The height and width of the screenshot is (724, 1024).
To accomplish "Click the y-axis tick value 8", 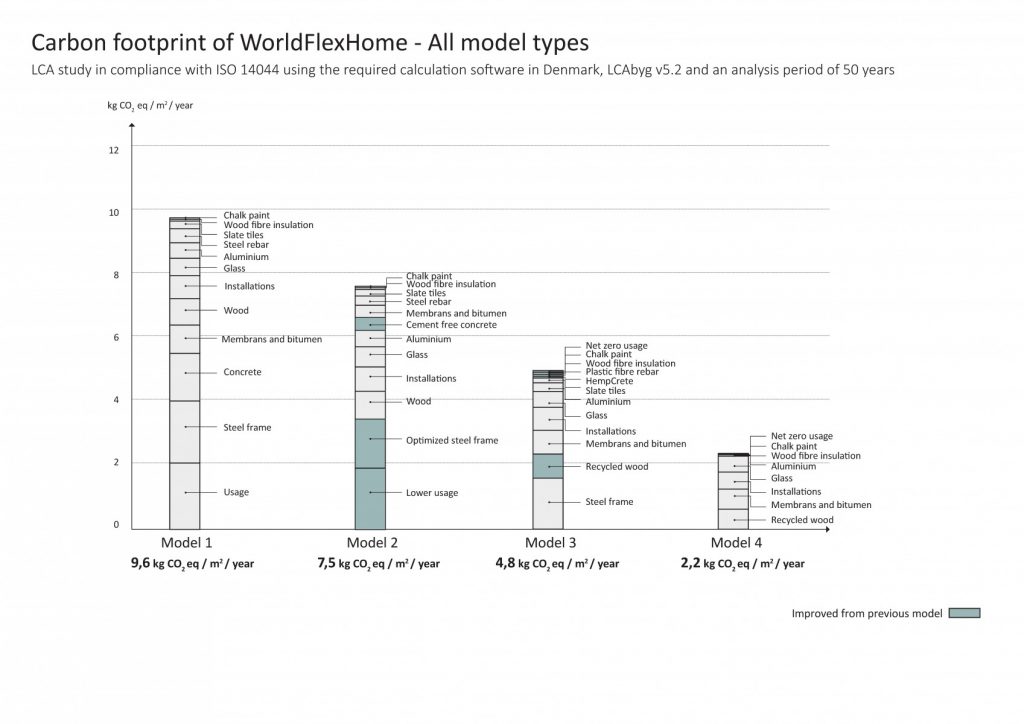I will [116, 275].
